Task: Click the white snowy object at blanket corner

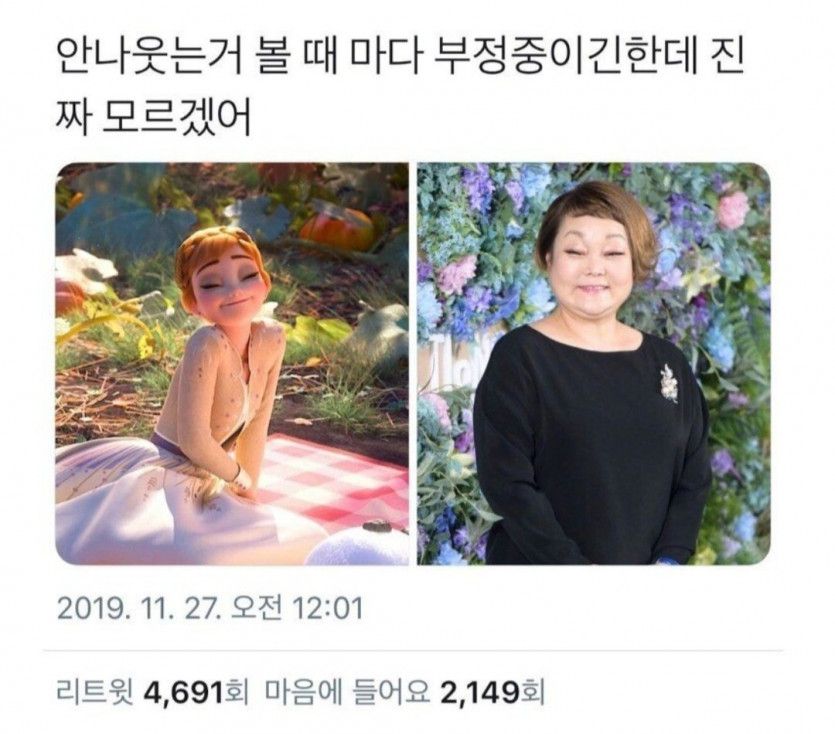Action: coord(358,546)
